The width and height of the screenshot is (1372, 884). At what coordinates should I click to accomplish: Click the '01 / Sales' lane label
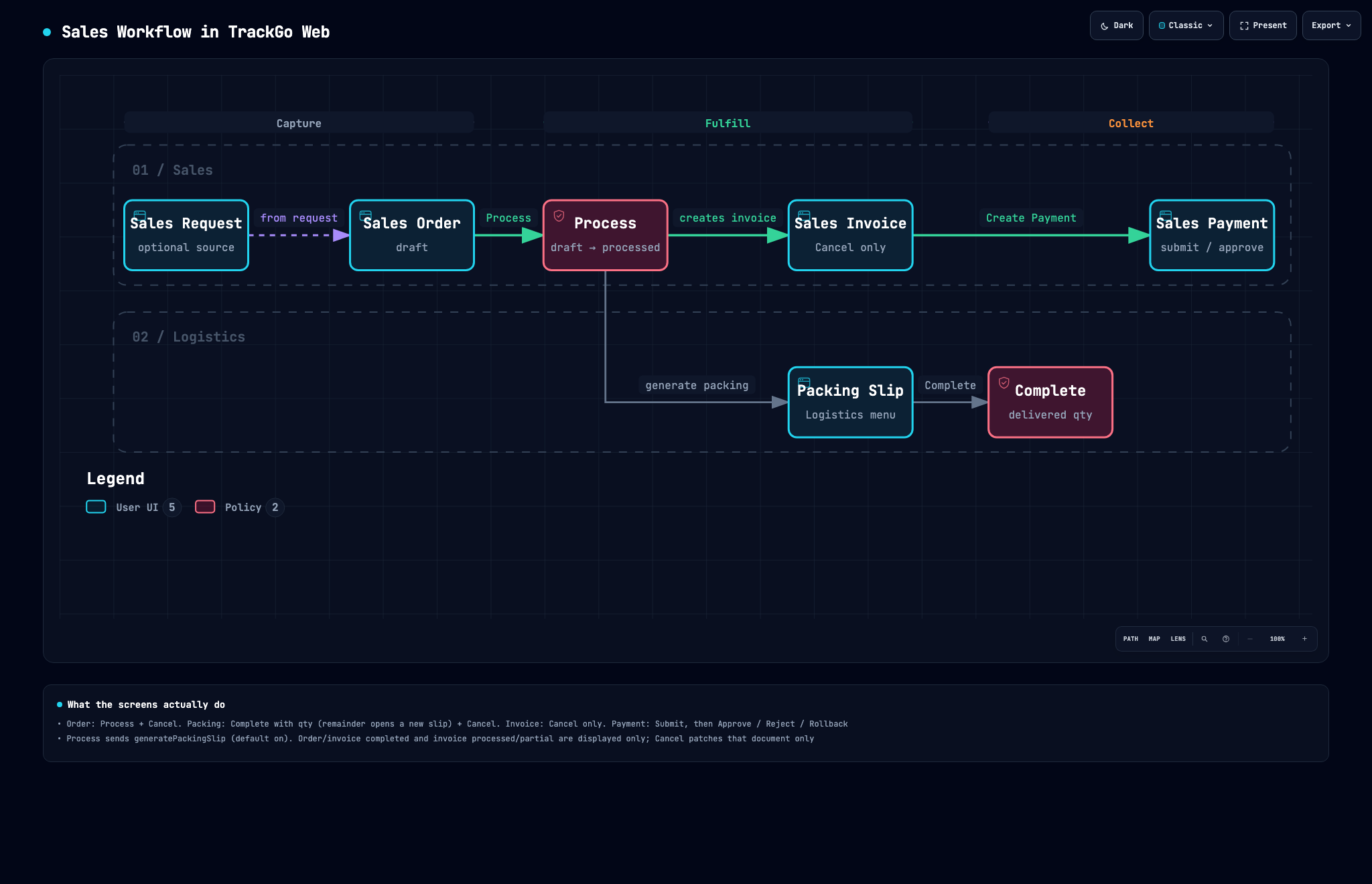(x=173, y=170)
